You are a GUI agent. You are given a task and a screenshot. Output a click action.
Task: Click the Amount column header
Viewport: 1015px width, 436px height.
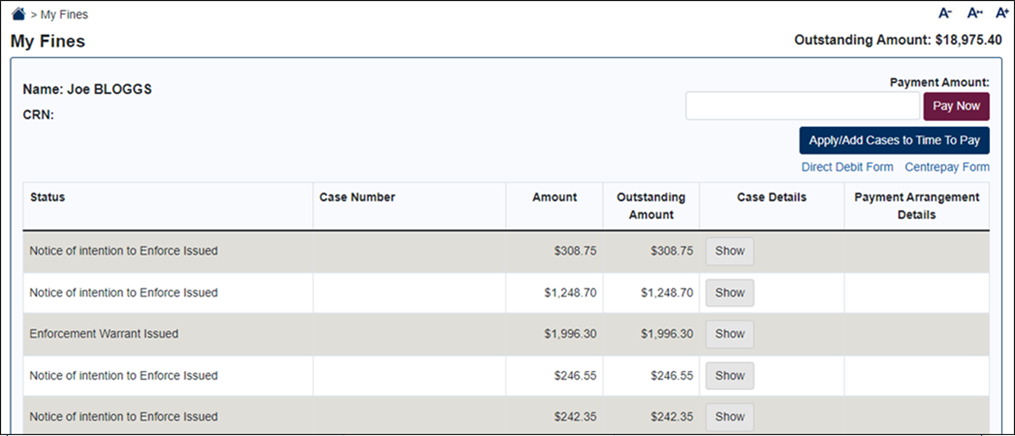[x=554, y=198]
